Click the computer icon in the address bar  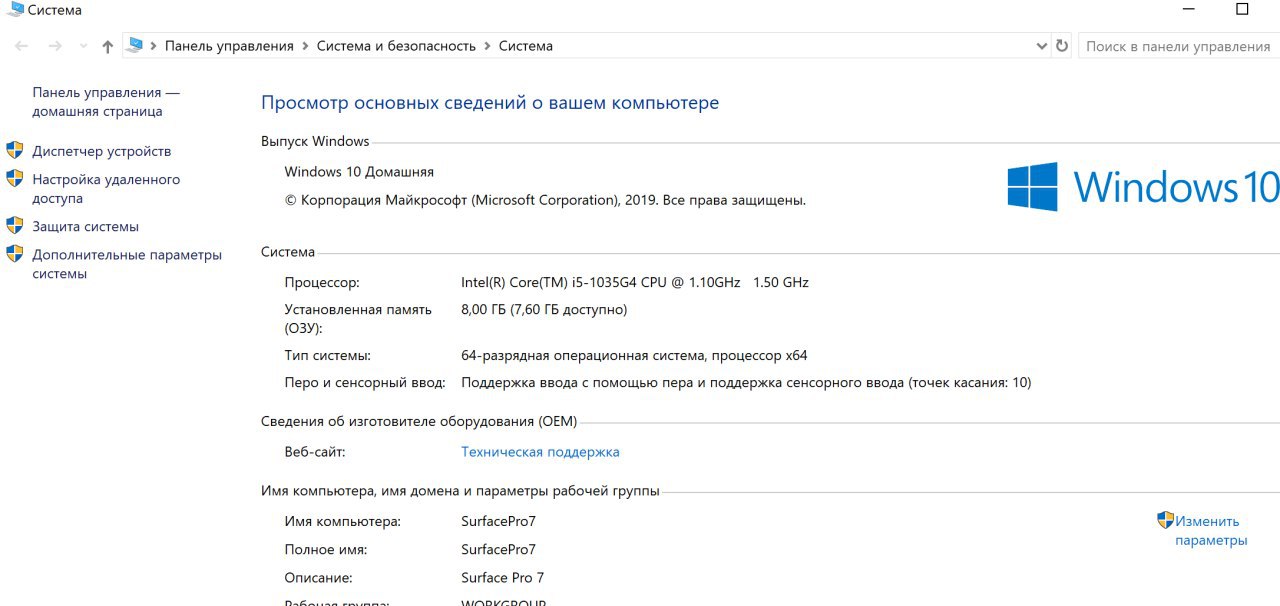point(134,46)
